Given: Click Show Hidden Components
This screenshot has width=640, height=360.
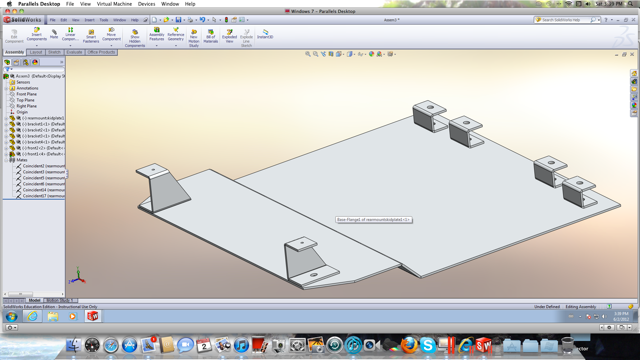Looking at the screenshot, I should tap(135, 38).
